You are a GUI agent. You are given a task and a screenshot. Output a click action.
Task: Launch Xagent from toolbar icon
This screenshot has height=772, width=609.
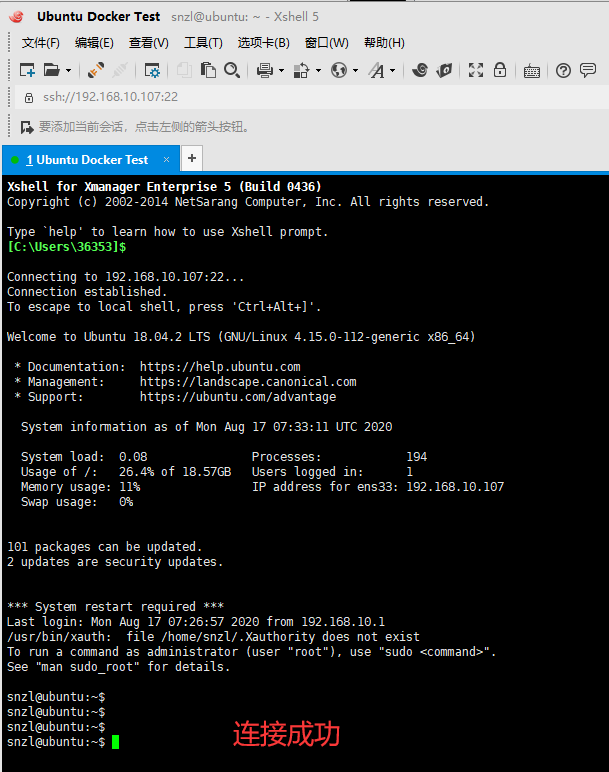coord(444,70)
